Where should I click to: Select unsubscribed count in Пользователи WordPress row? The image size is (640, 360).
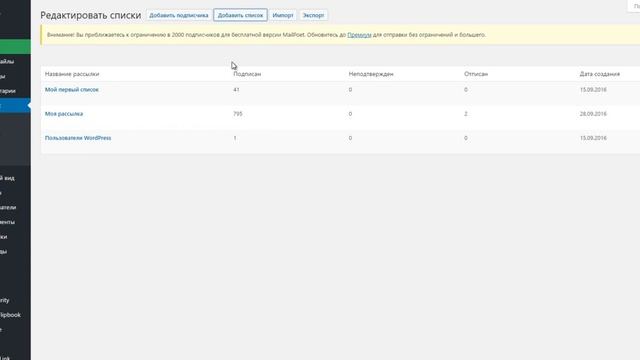click(x=466, y=138)
